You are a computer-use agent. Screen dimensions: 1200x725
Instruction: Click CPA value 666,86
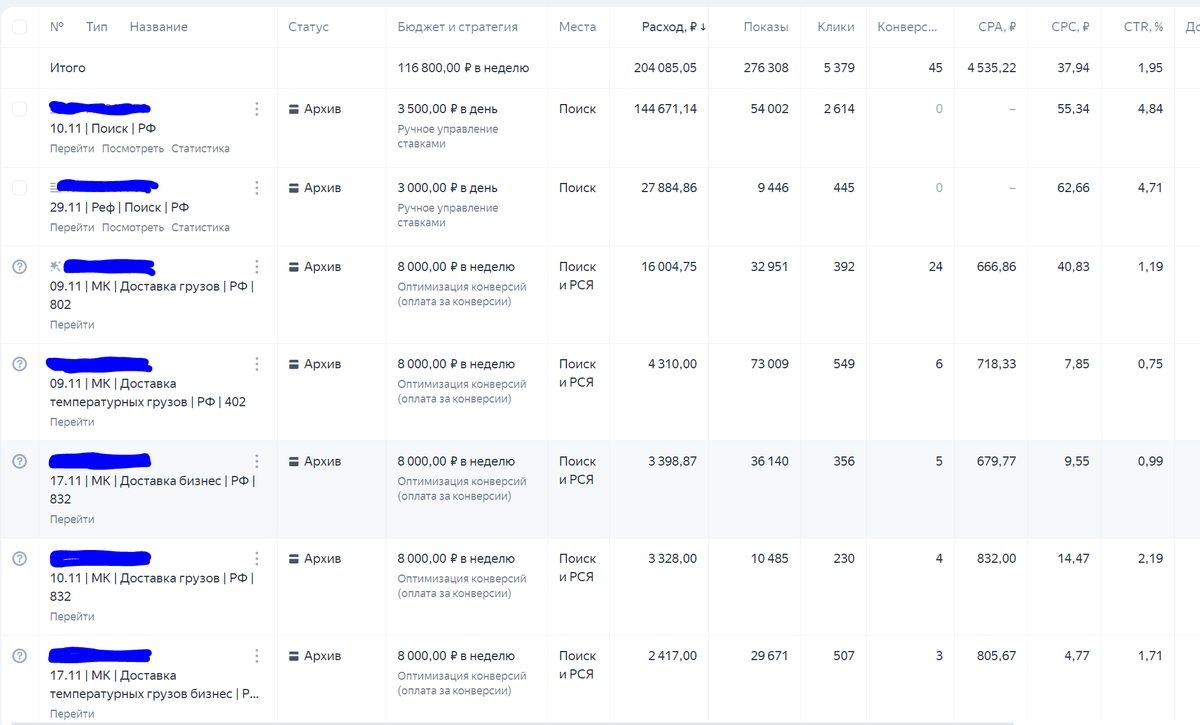(x=996, y=267)
